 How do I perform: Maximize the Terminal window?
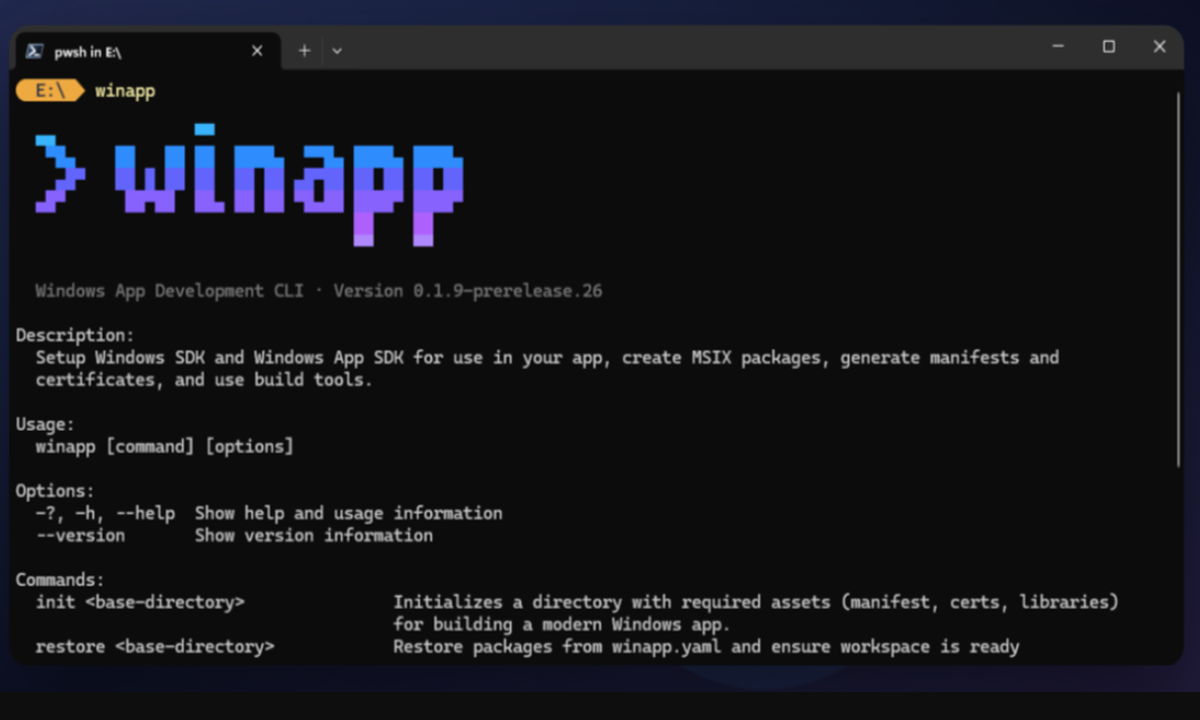pos(1110,46)
